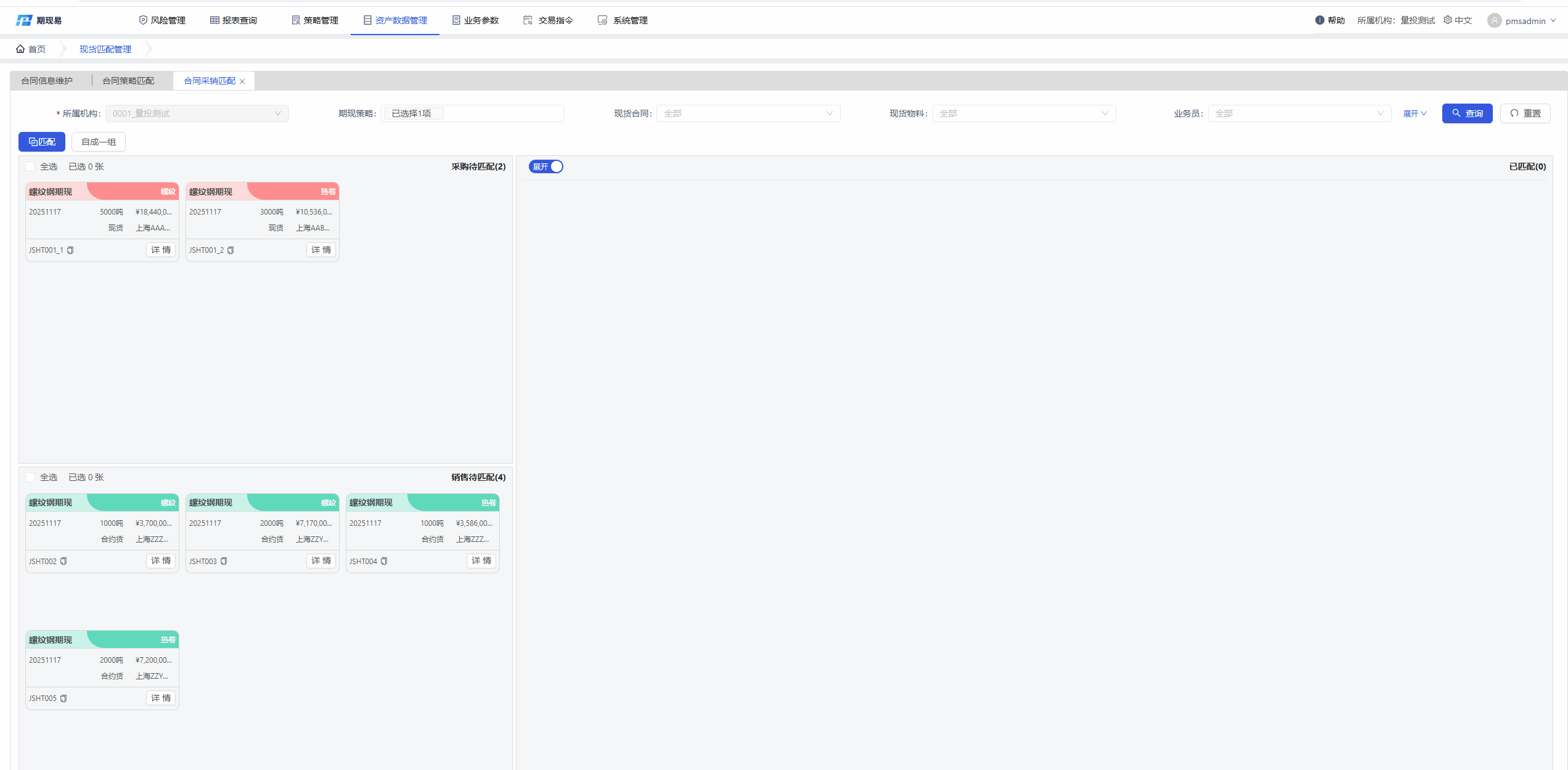Click the help info icon
Image resolution: width=1568 pixels, height=770 pixels.
[1320, 20]
